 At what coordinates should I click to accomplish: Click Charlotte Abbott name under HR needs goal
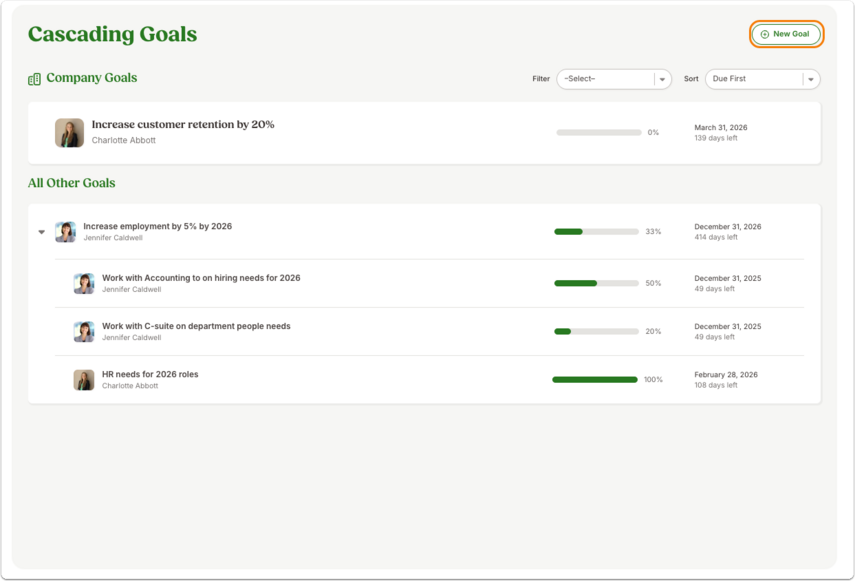tap(130, 386)
